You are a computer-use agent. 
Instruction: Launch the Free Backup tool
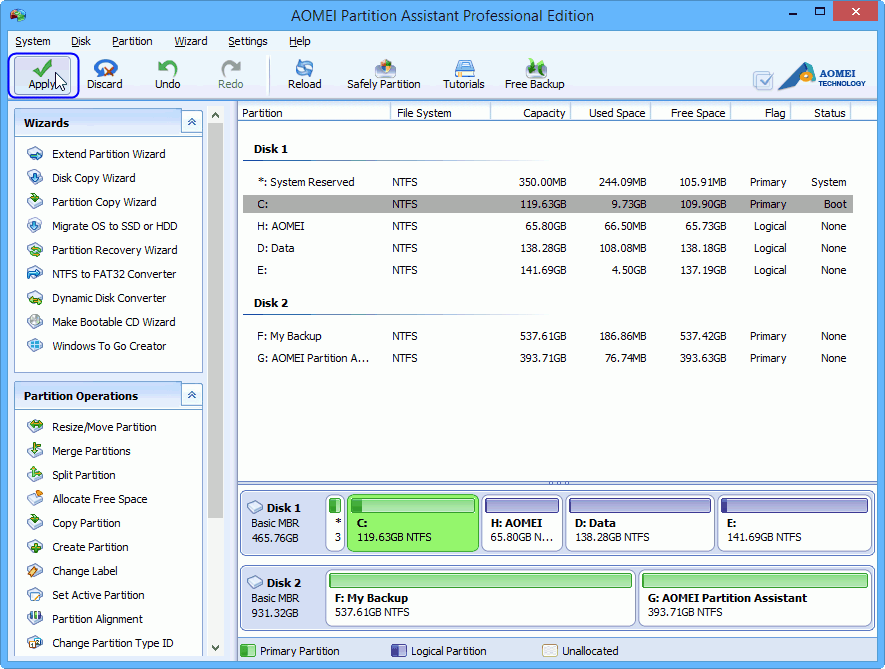click(534, 75)
